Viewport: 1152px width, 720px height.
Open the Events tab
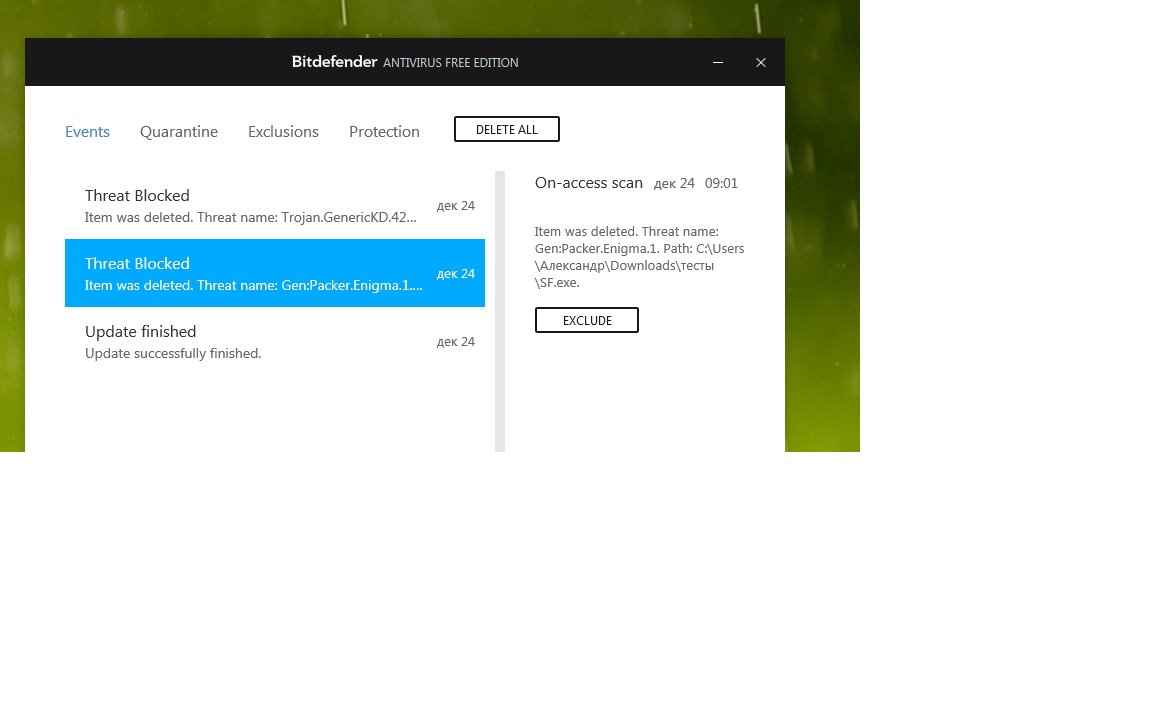click(x=87, y=132)
